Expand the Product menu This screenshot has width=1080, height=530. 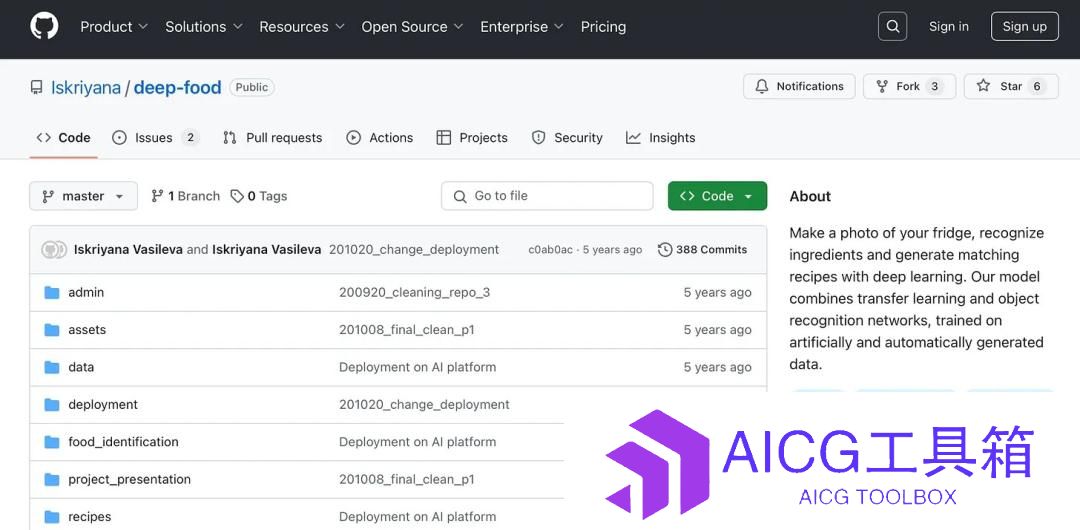coord(114,27)
